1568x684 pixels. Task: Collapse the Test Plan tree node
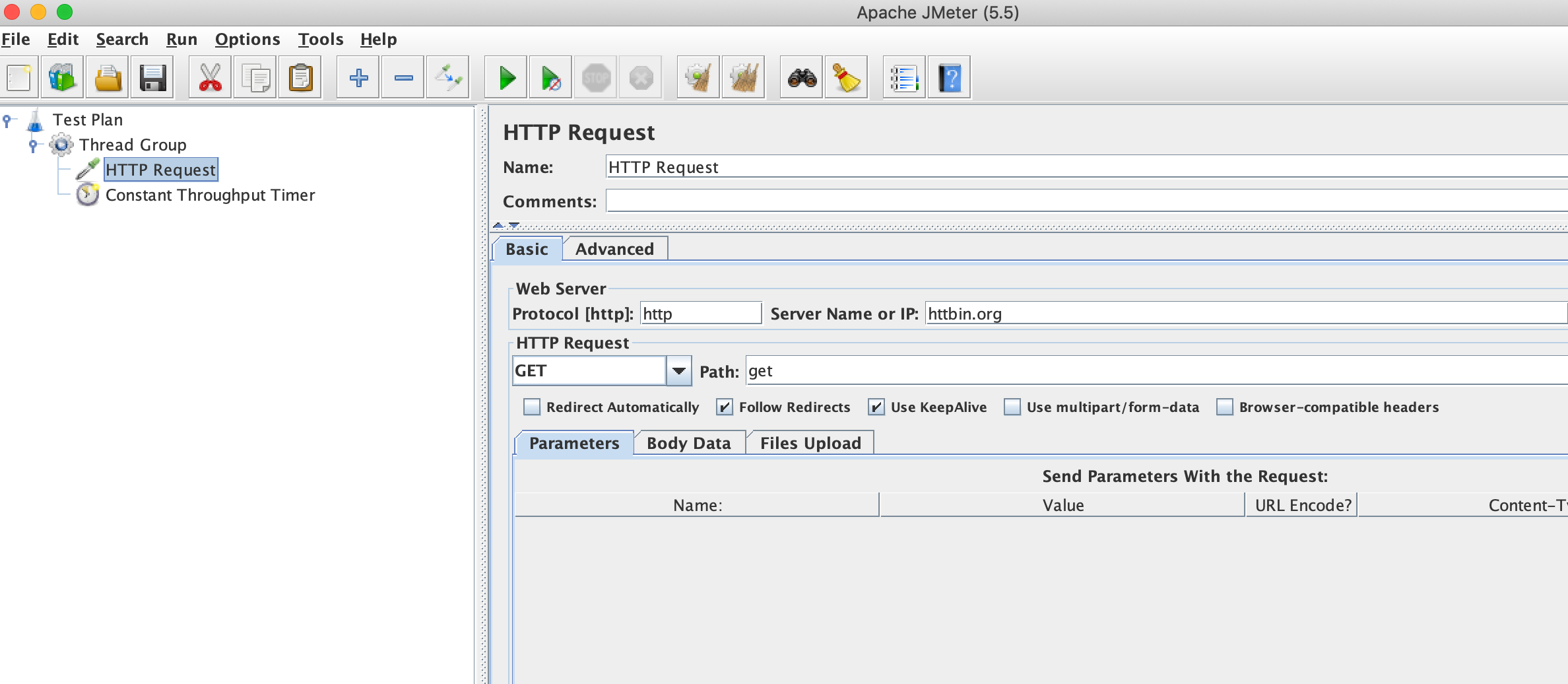pyautogui.click(x=7, y=120)
